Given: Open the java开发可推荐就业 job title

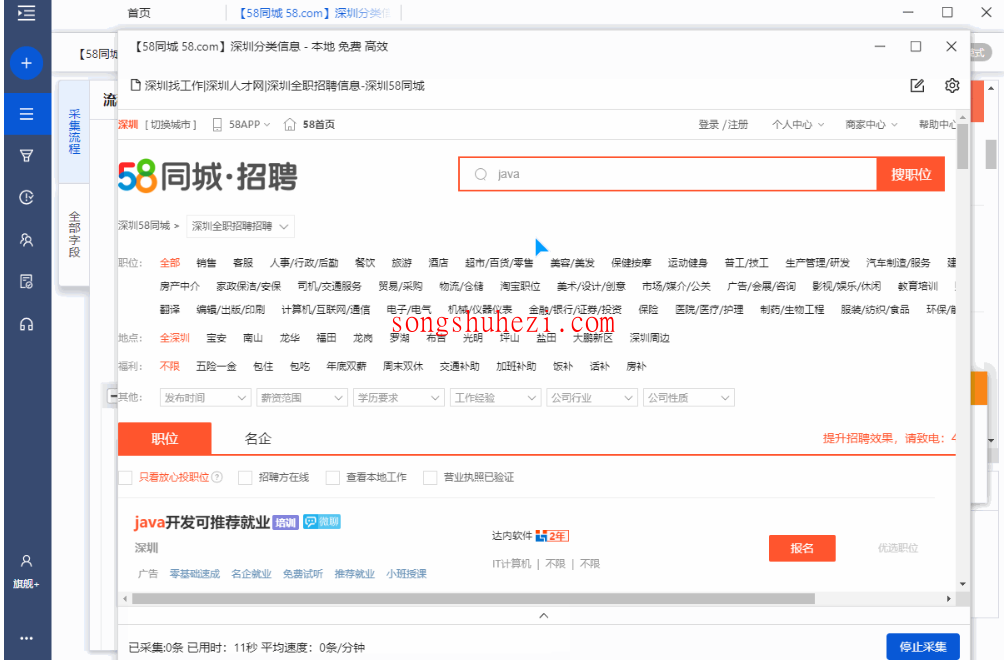Looking at the screenshot, I should (x=202, y=523).
